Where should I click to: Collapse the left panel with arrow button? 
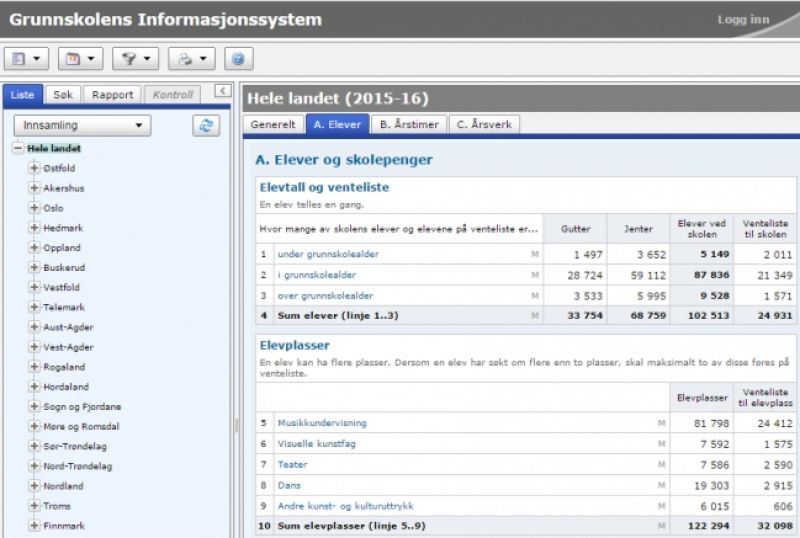223,91
